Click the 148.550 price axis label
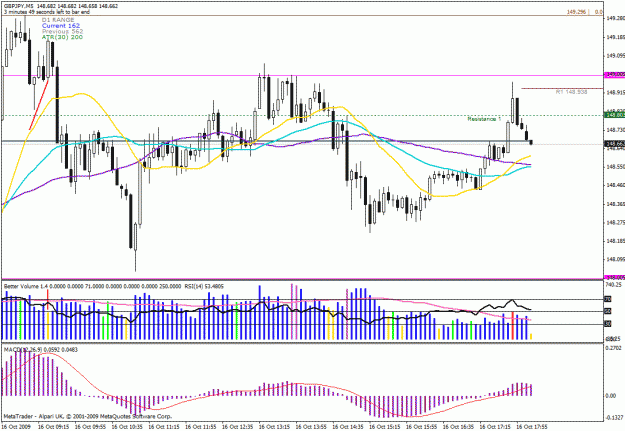Image resolution: width=625 pixels, height=431 pixels. click(615, 167)
